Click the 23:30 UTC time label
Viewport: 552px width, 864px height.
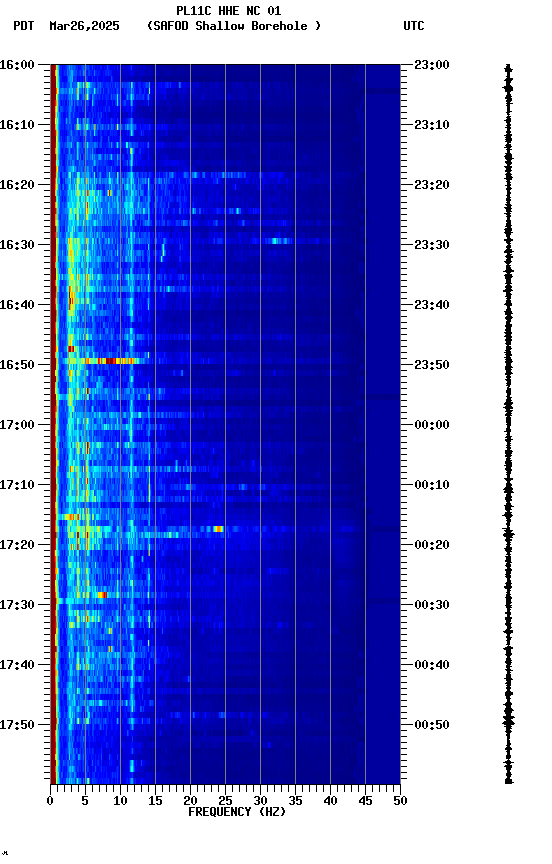click(x=432, y=245)
